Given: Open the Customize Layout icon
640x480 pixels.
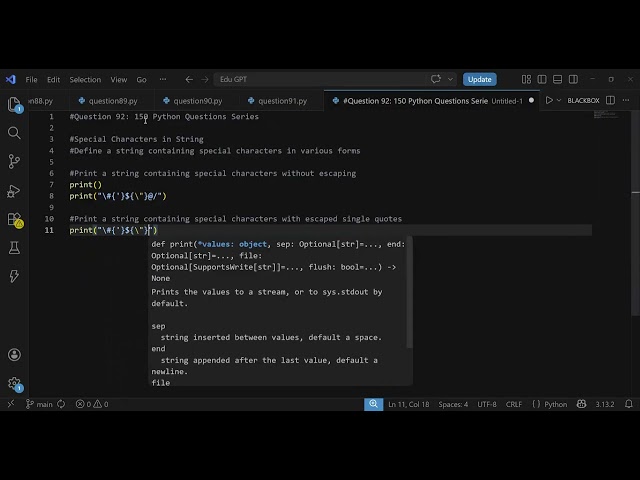Looking at the screenshot, I should coord(527,79).
